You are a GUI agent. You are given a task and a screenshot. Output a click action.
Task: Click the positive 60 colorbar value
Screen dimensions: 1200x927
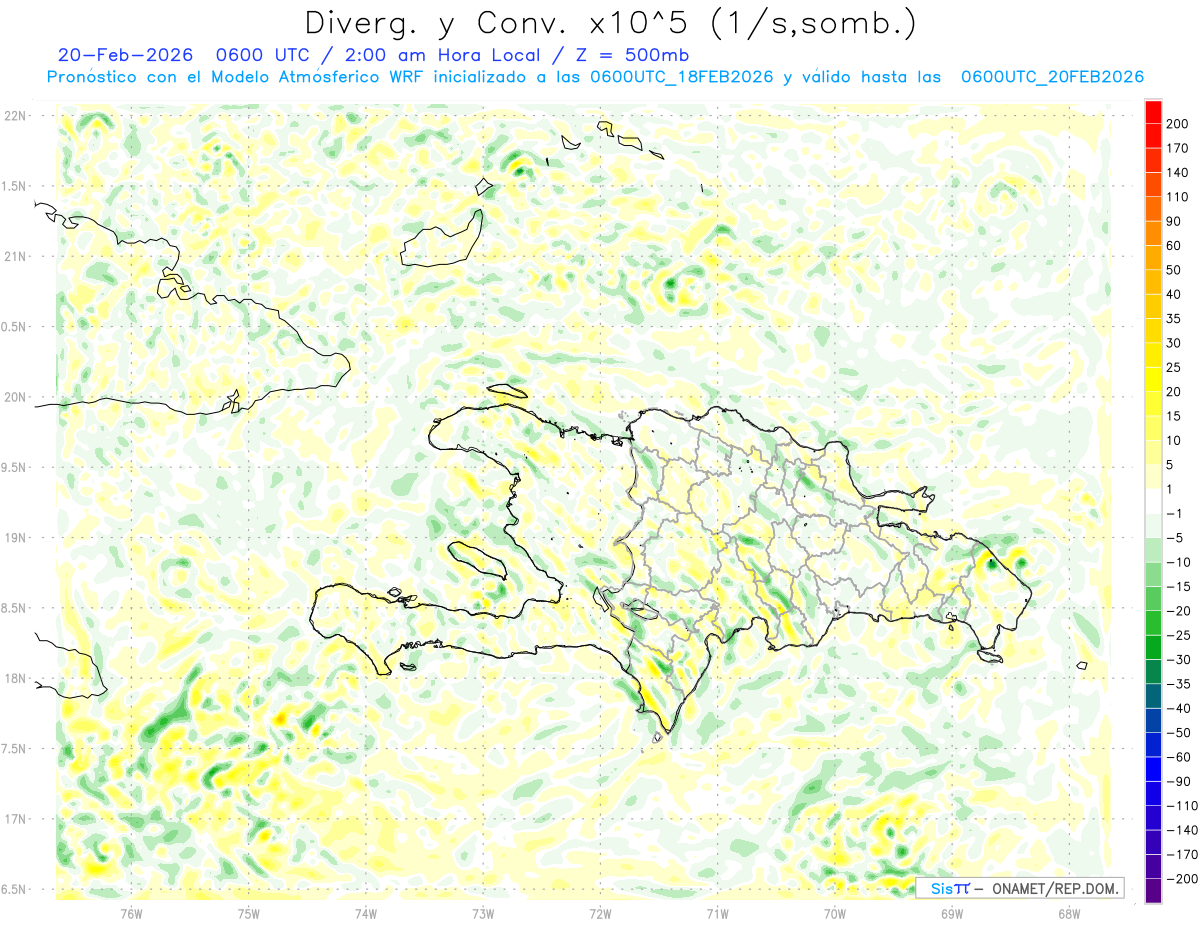(1175, 246)
